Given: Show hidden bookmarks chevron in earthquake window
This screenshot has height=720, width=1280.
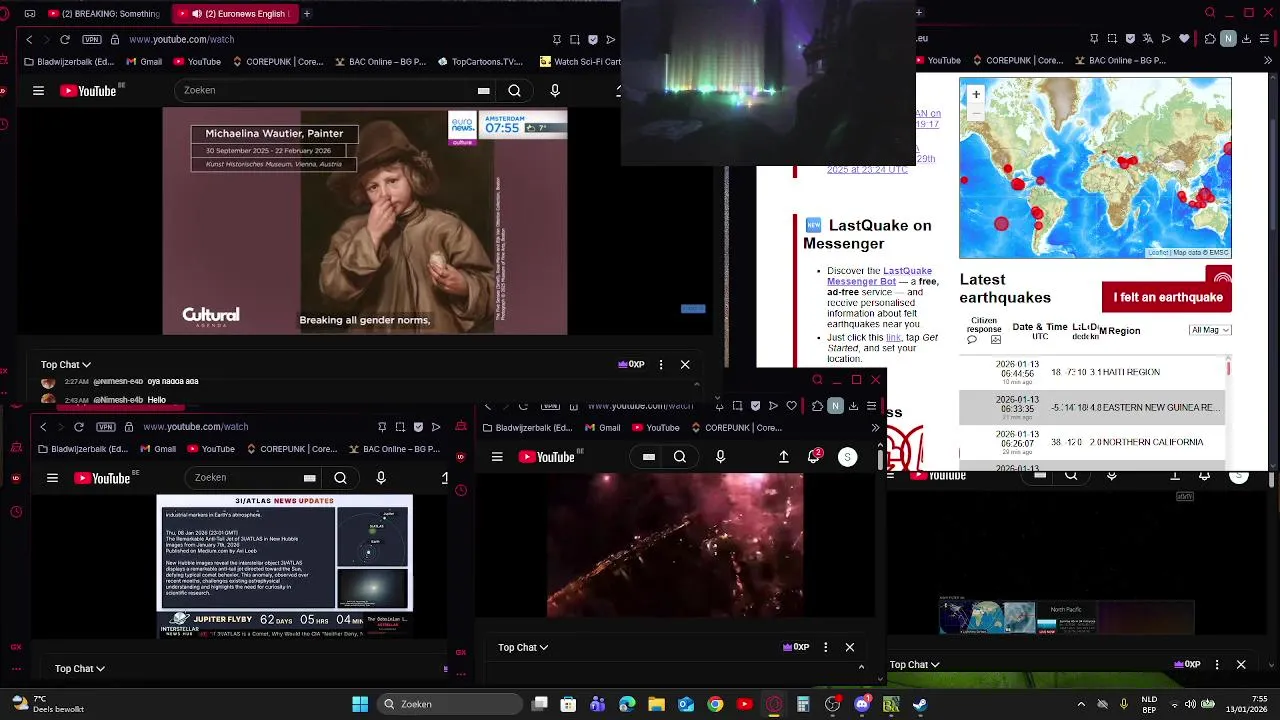Looking at the screenshot, I should pos(1268,61).
